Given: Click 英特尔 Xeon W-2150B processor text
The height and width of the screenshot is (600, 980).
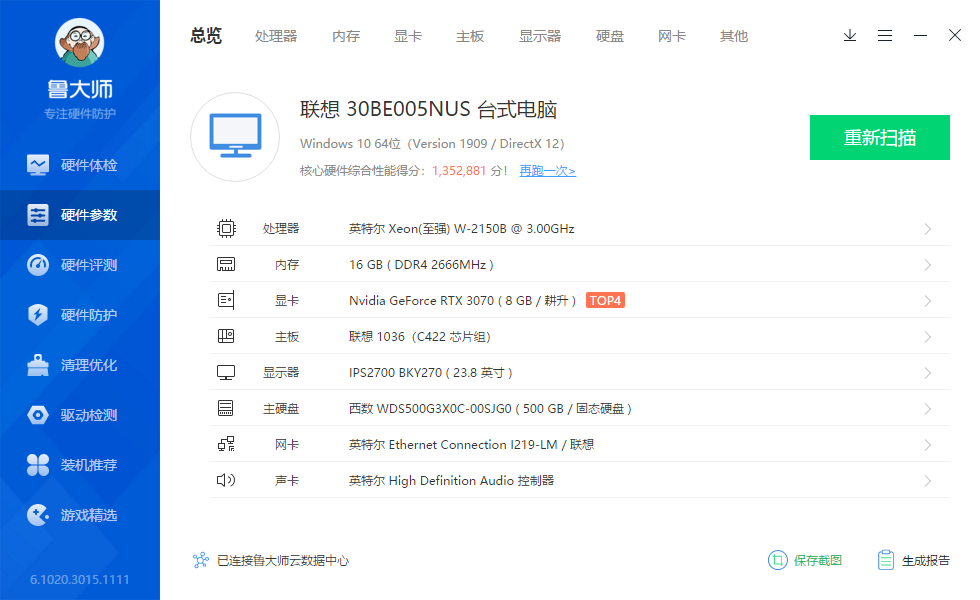Looking at the screenshot, I should tap(461, 229).
